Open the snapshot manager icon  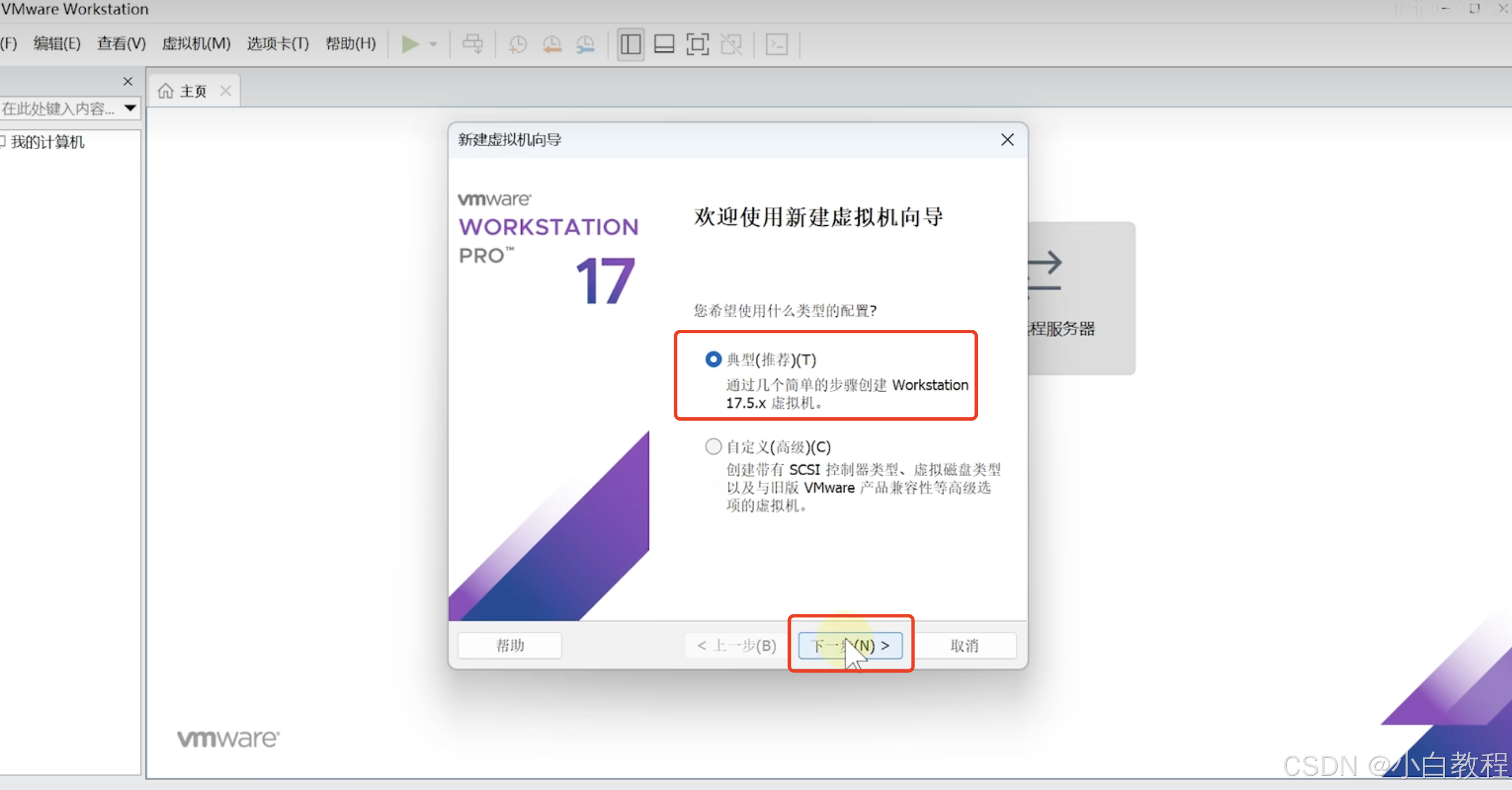tap(586, 44)
